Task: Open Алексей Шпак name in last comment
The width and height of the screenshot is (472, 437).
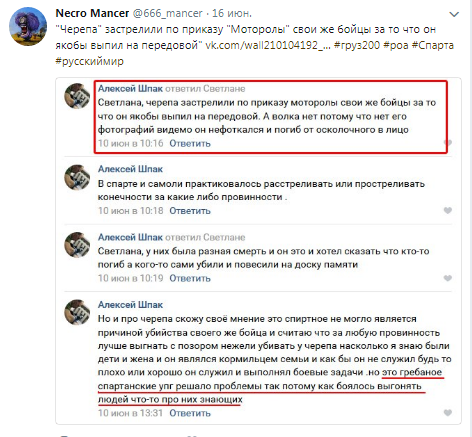Action: coord(130,305)
